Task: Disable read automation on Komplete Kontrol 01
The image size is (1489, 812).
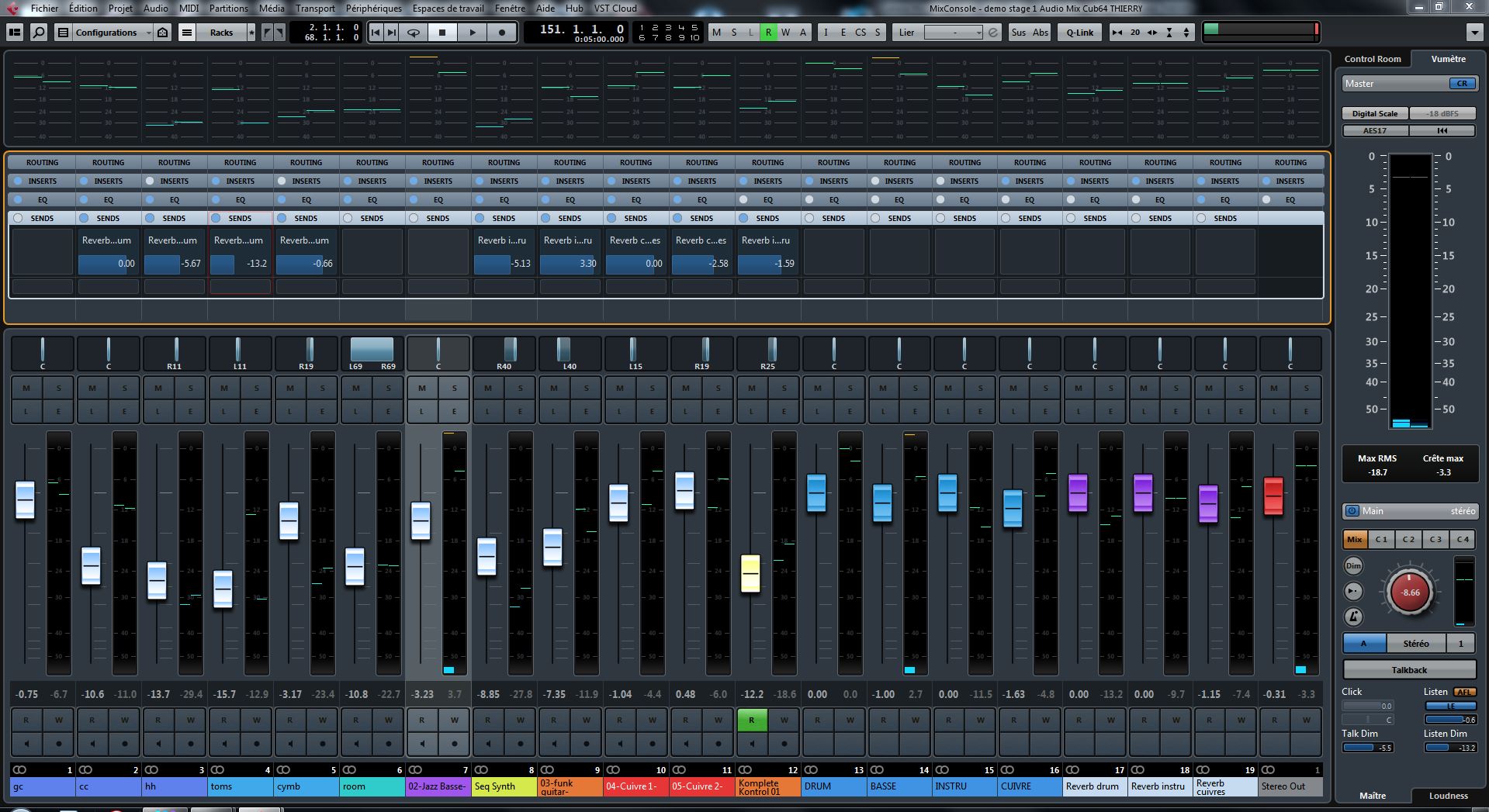Action: tap(750, 720)
